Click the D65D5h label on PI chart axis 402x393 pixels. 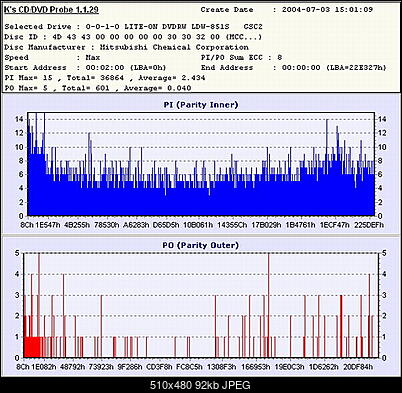pyautogui.click(x=166, y=225)
